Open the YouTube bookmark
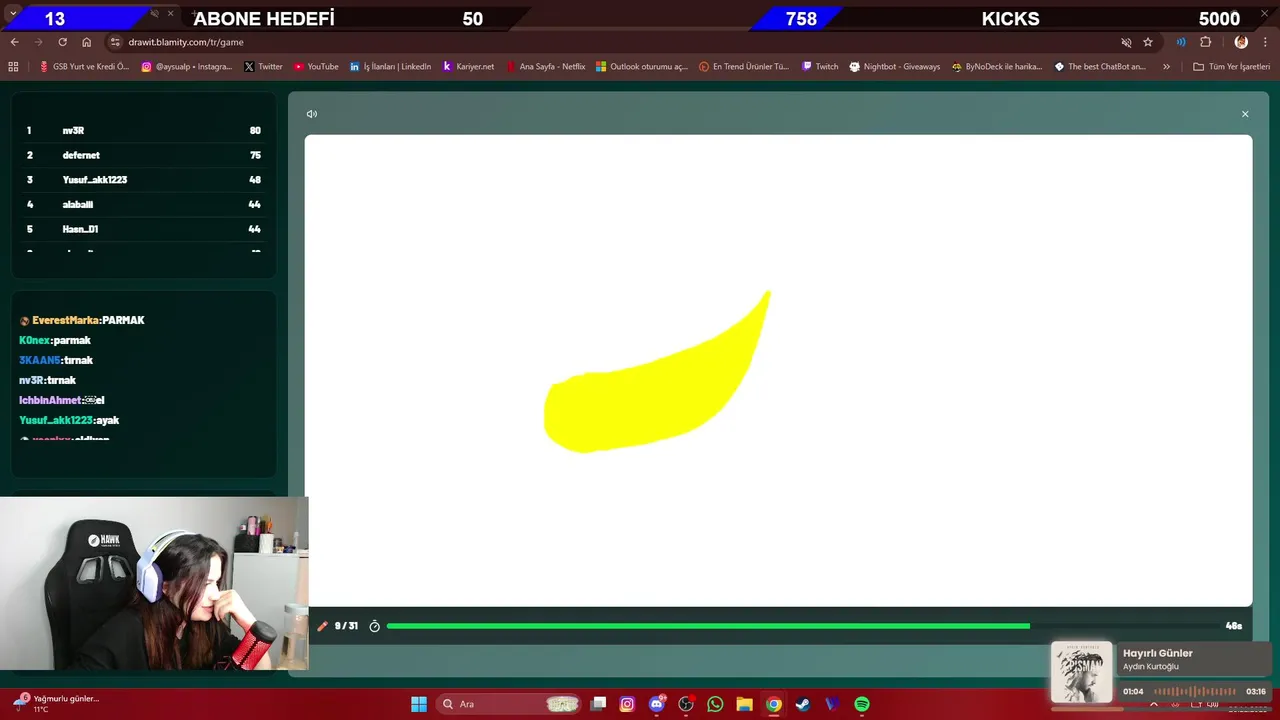The image size is (1280, 720). [316, 67]
